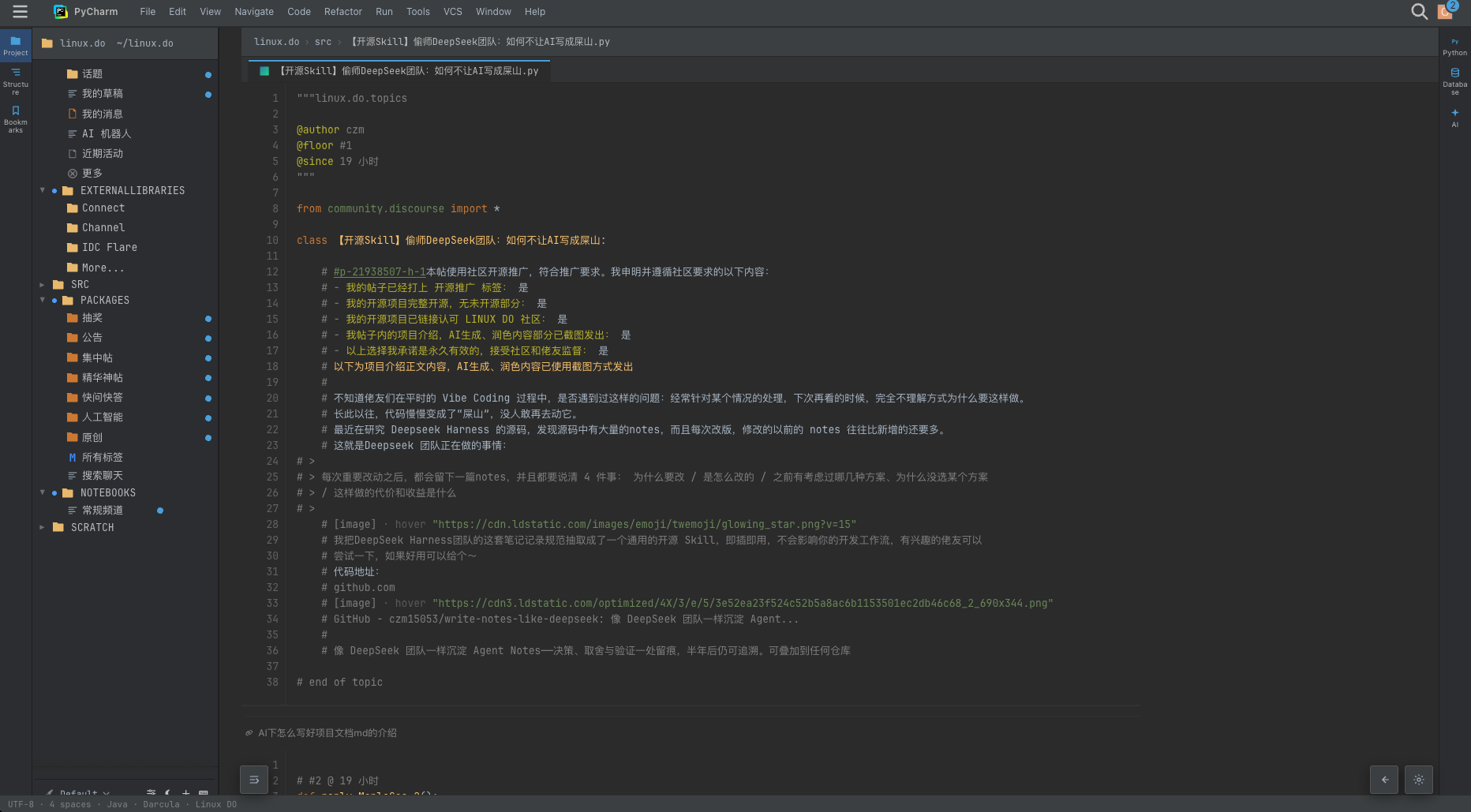Click the 搜索聊天 list icon
The image size is (1471, 812).
point(73,476)
